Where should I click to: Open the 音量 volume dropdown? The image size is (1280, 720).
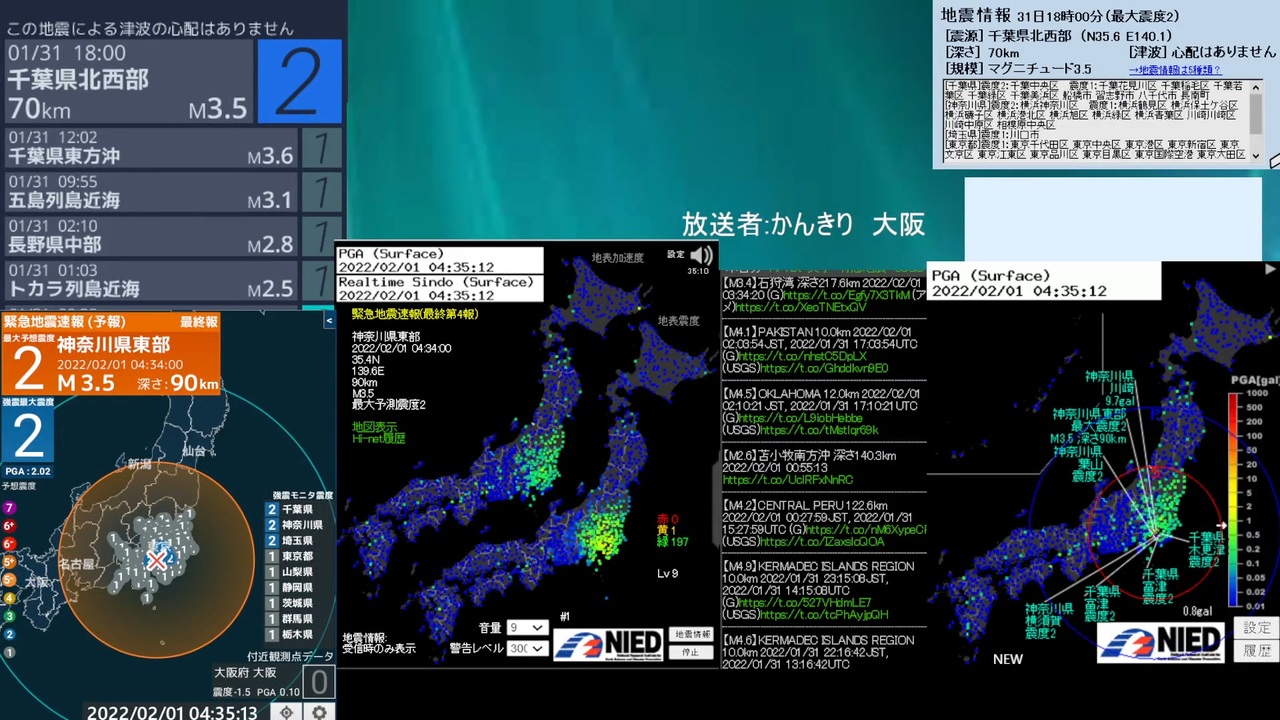tap(526, 628)
